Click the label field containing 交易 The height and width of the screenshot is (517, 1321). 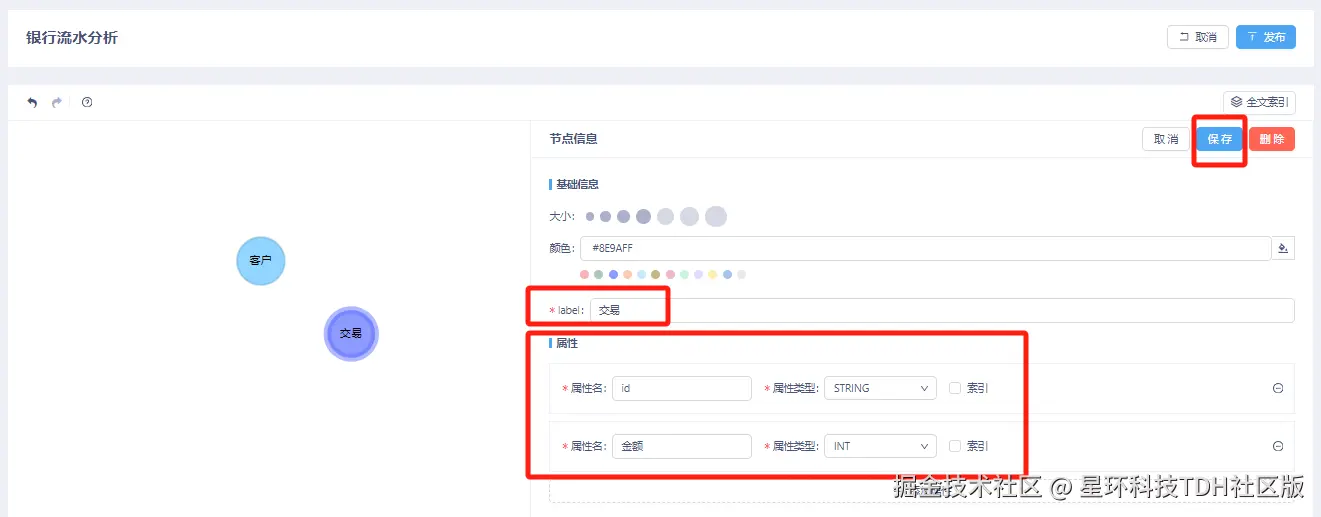point(942,310)
